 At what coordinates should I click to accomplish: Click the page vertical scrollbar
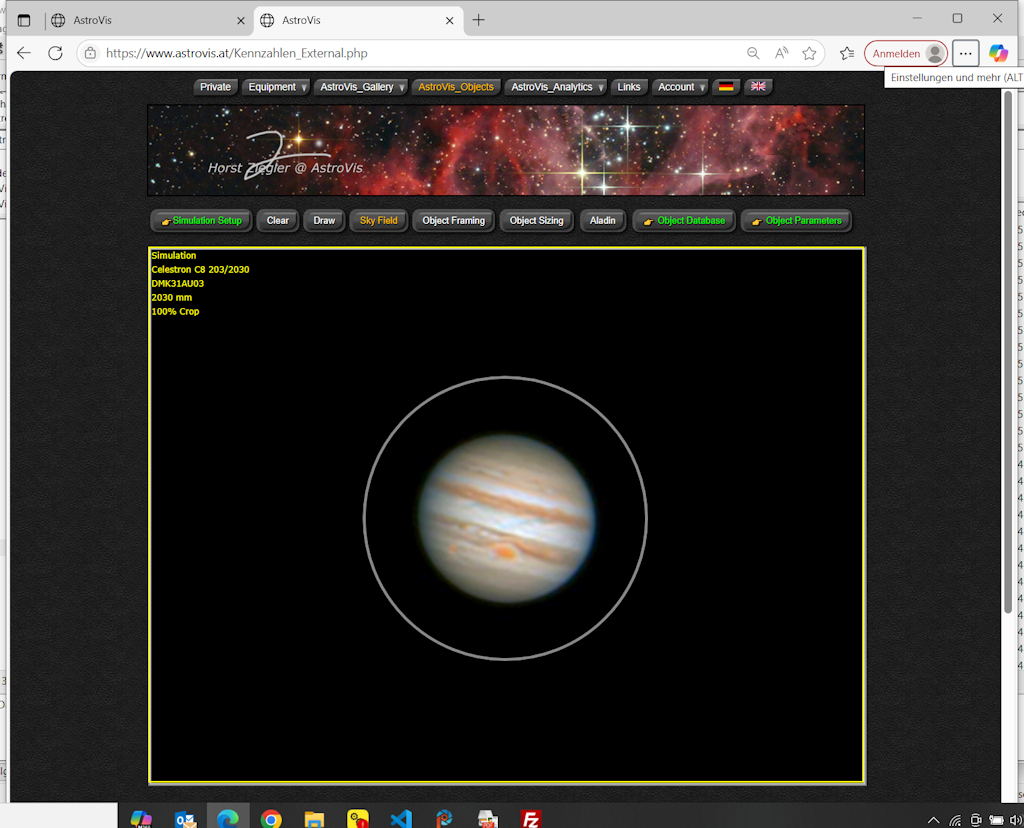click(1007, 350)
